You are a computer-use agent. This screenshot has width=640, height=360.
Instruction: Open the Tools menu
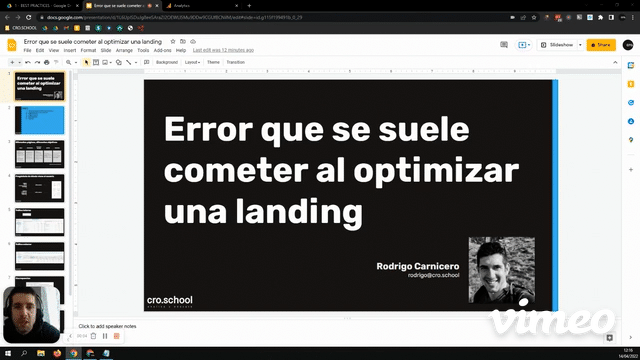[143, 50]
